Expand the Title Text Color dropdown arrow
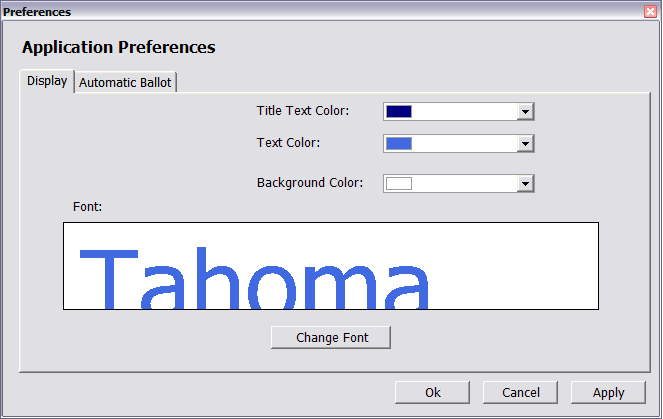Image resolution: width=663 pixels, height=419 pixels. click(525, 111)
